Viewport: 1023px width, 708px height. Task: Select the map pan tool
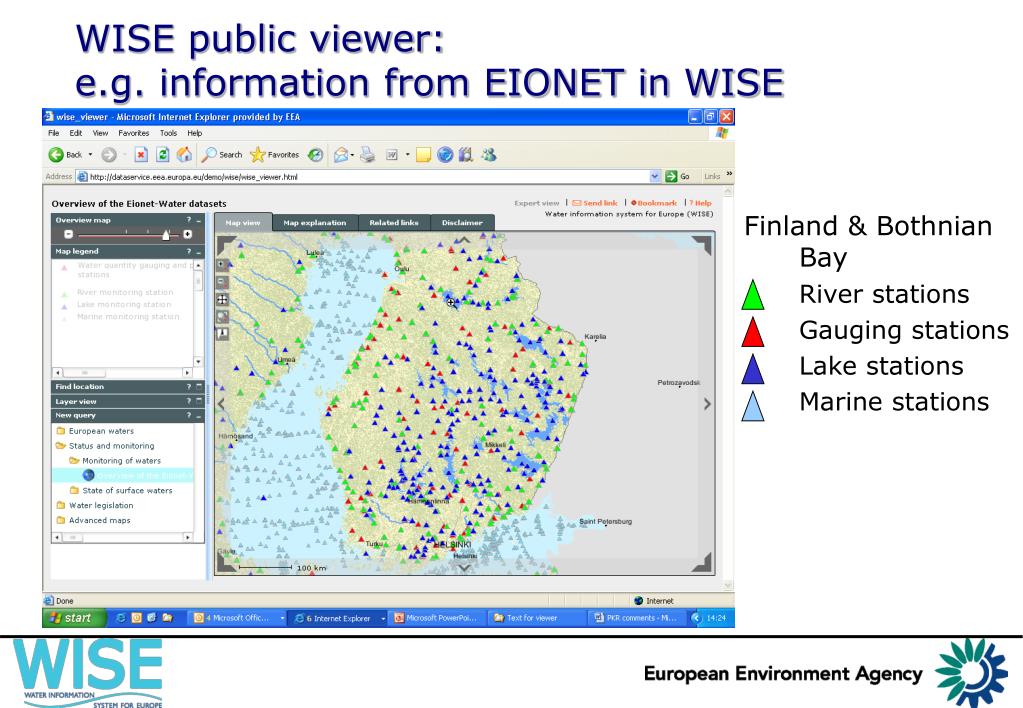(x=222, y=300)
